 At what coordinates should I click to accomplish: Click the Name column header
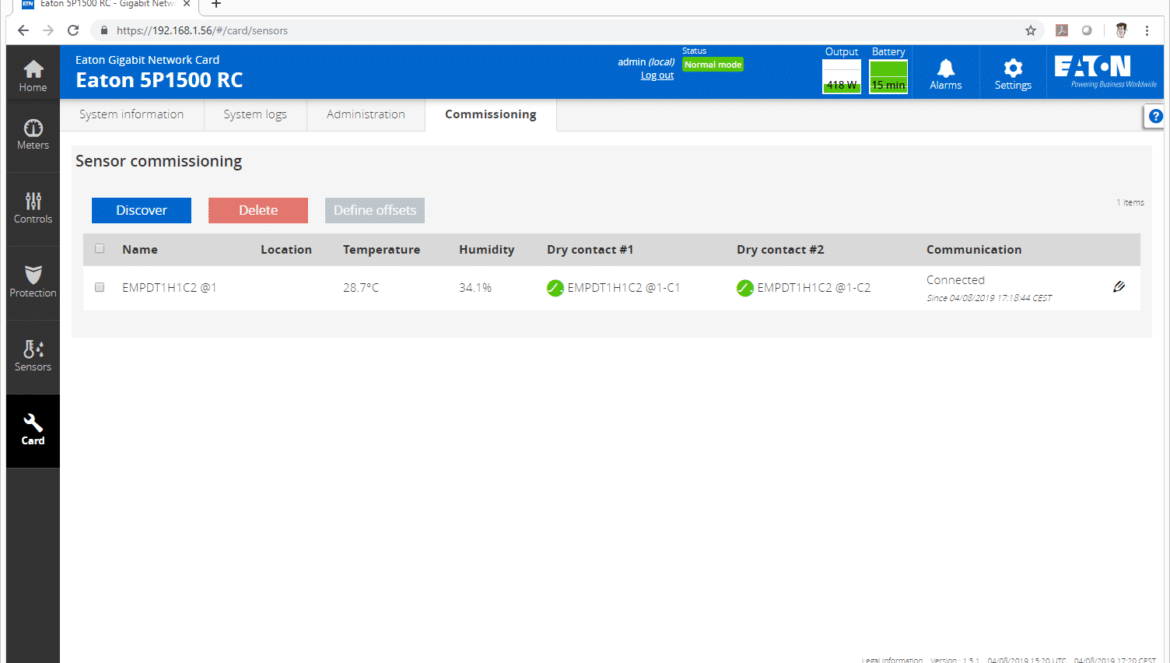pyautogui.click(x=140, y=250)
